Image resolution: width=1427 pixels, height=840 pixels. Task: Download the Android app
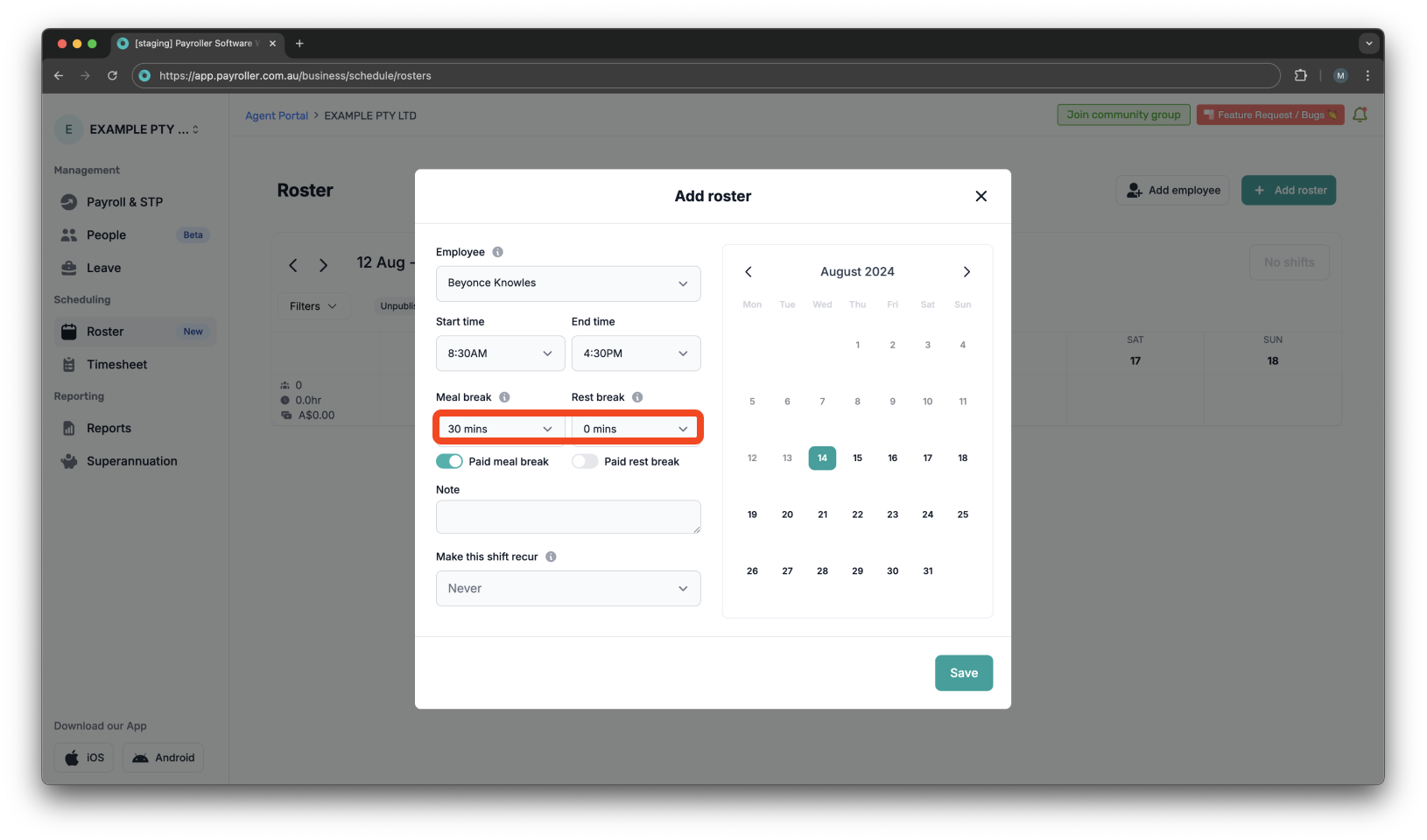point(164,758)
